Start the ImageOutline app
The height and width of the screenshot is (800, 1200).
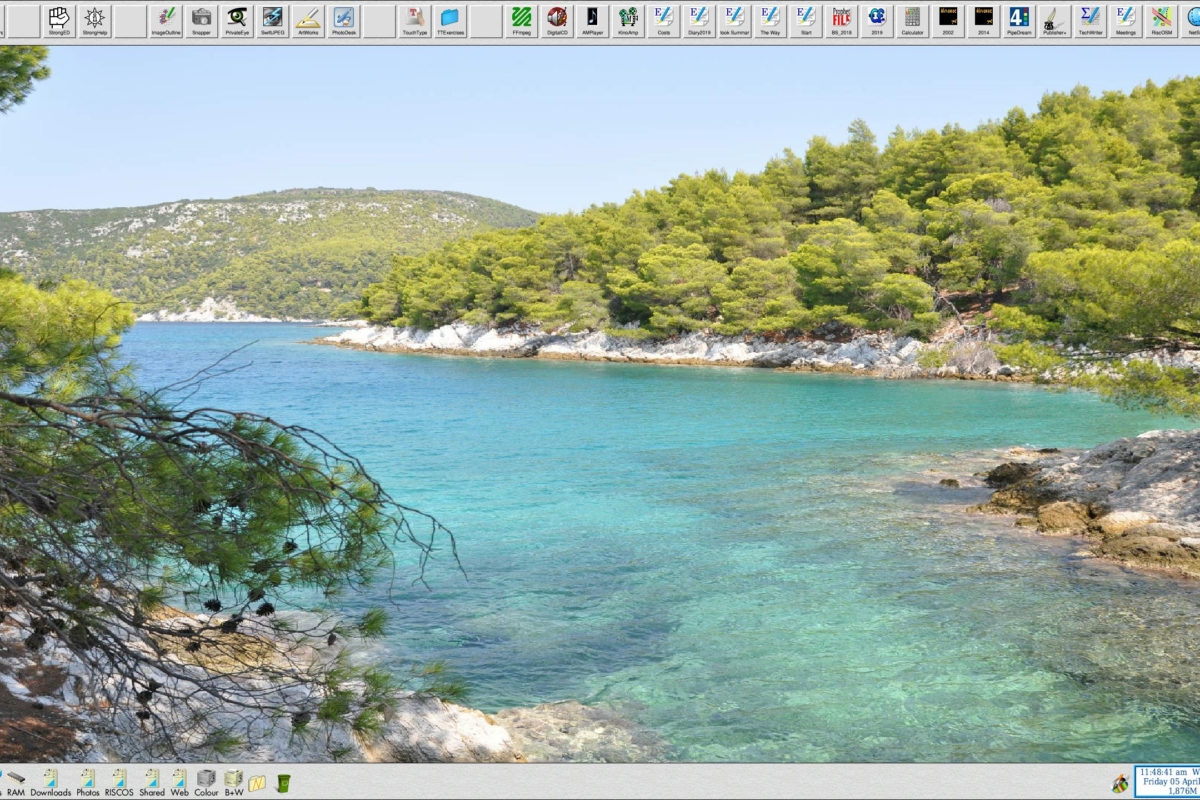coord(166,21)
